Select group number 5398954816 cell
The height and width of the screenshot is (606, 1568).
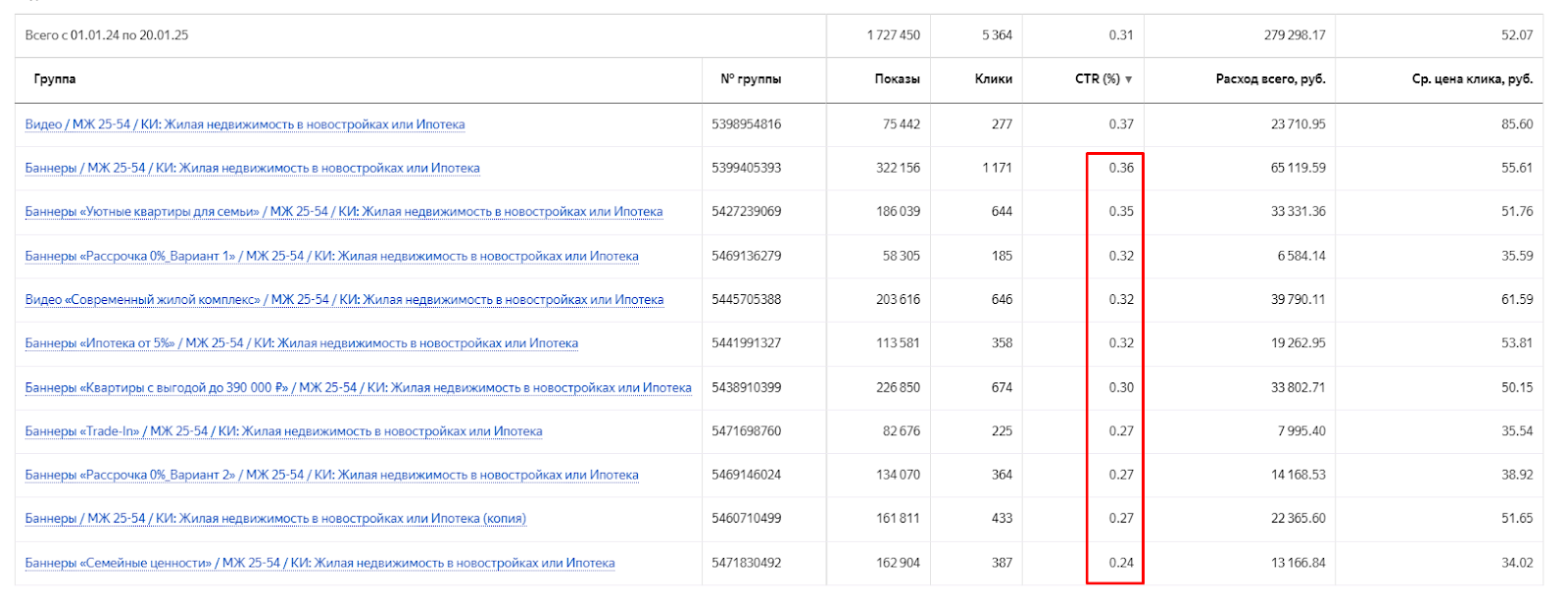[747, 125]
